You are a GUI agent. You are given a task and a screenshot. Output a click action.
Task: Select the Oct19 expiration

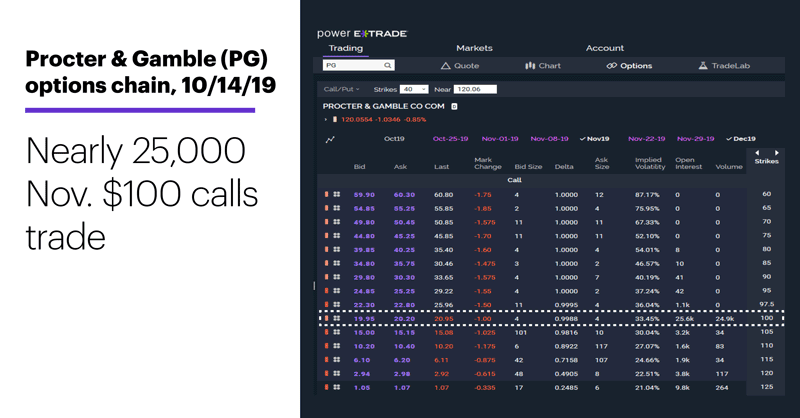point(394,139)
